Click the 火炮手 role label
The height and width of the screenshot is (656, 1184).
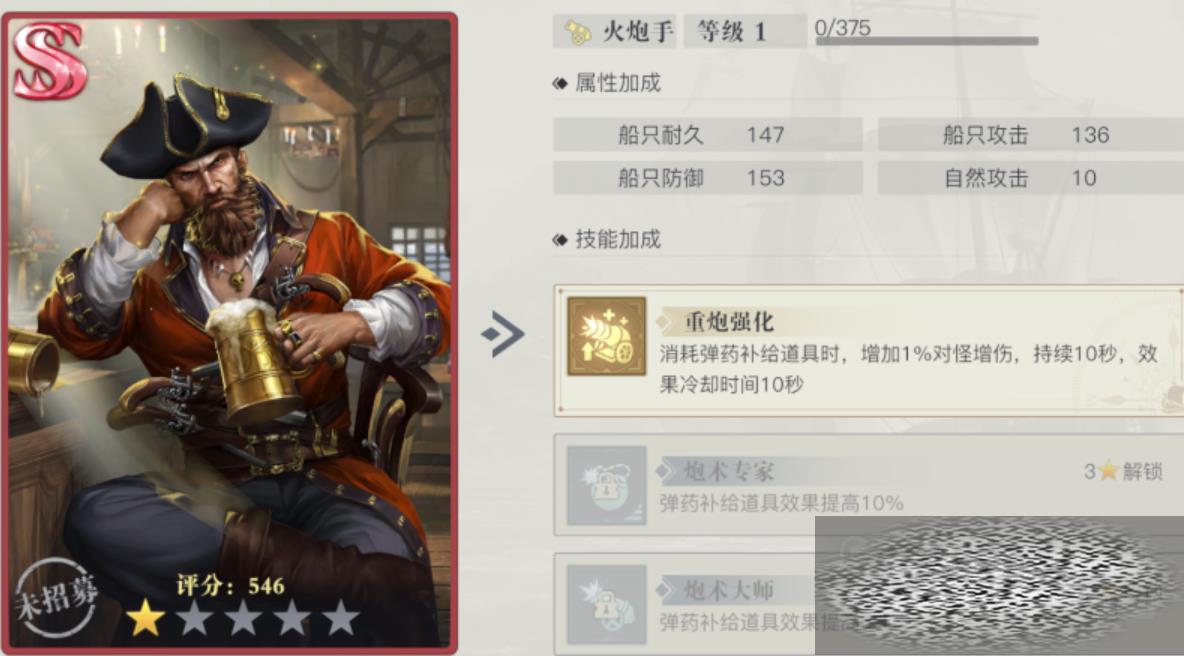pos(637,32)
